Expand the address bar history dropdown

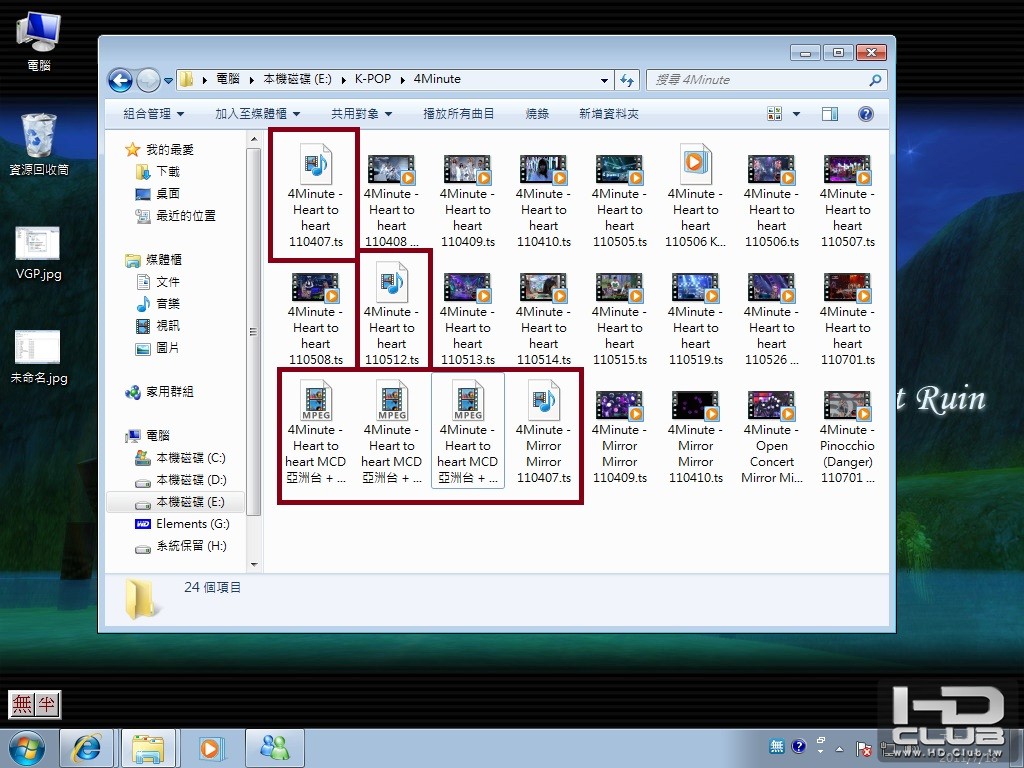click(604, 80)
